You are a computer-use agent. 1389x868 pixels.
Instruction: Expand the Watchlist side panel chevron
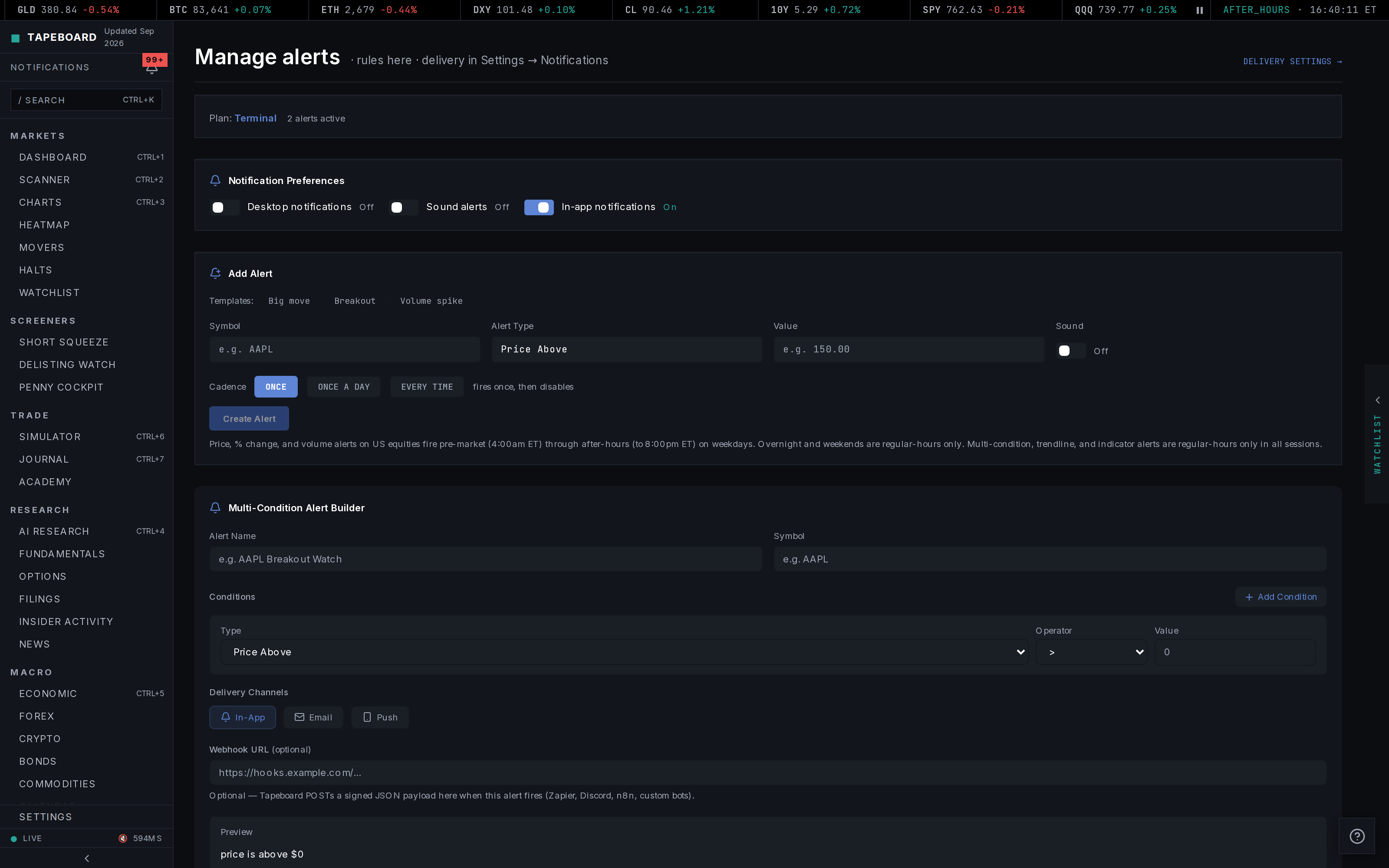[1377, 400]
